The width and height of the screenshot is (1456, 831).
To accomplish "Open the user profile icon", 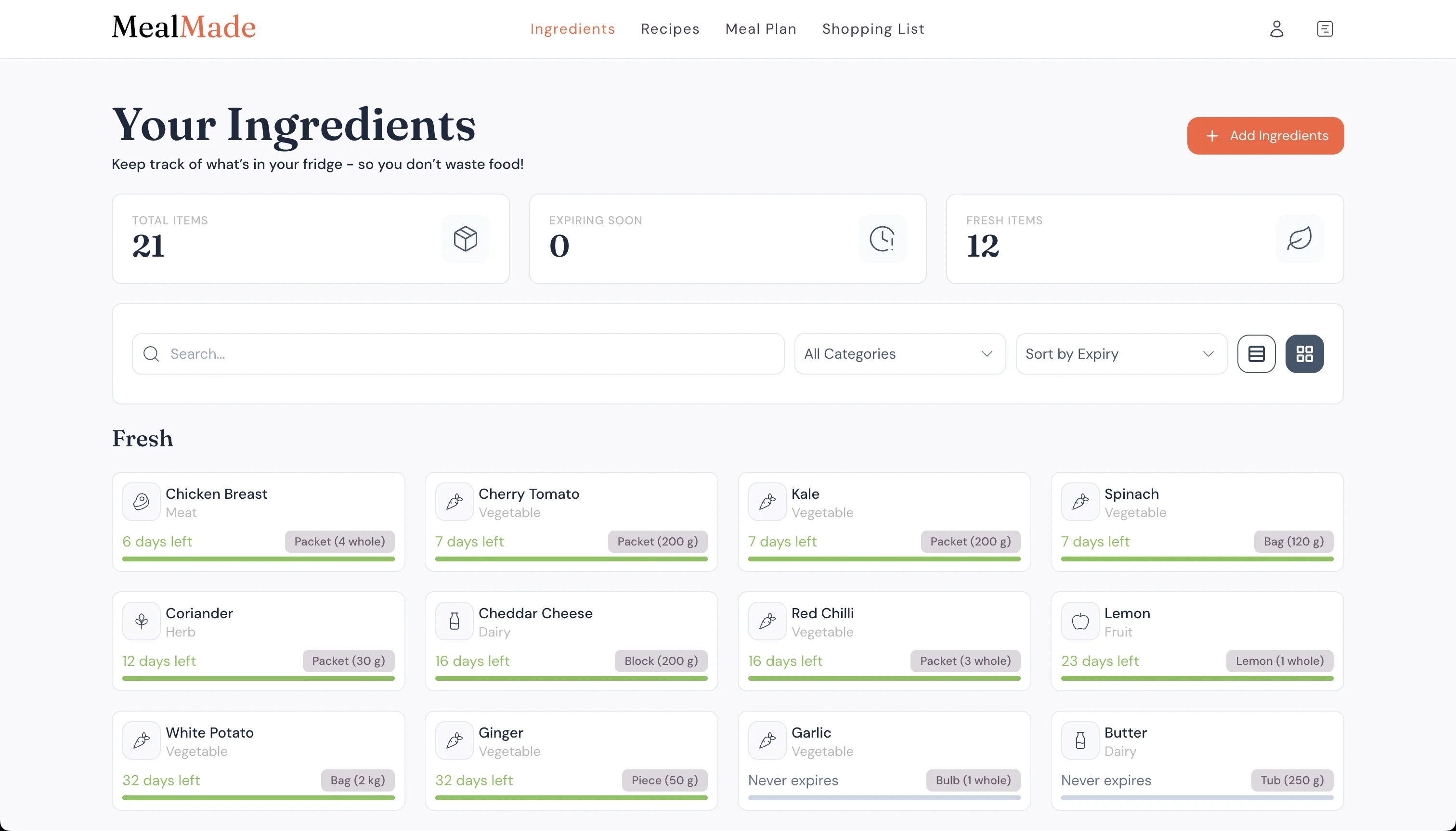I will coord(1277,28).
